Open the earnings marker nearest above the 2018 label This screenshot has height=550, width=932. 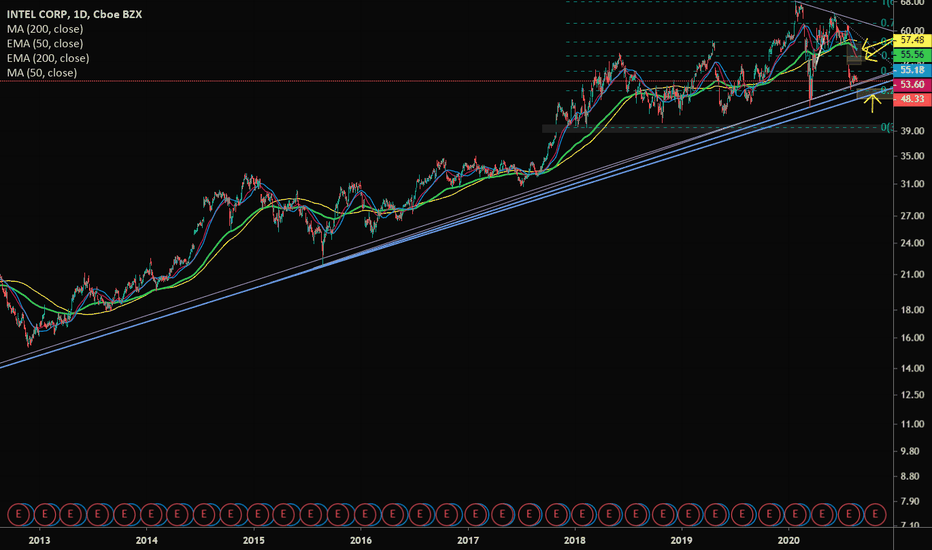582,514
